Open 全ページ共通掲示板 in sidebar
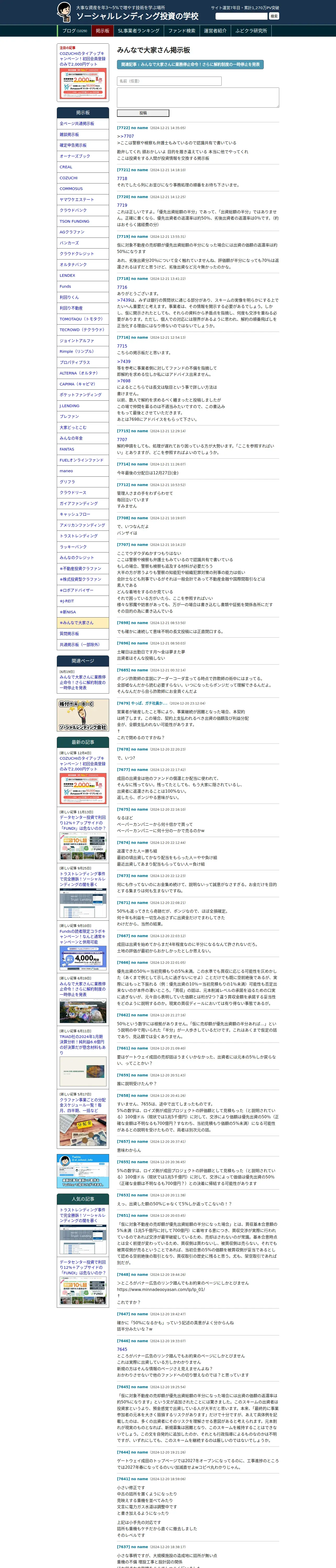 pyautogui.click(x=83, y=124)
